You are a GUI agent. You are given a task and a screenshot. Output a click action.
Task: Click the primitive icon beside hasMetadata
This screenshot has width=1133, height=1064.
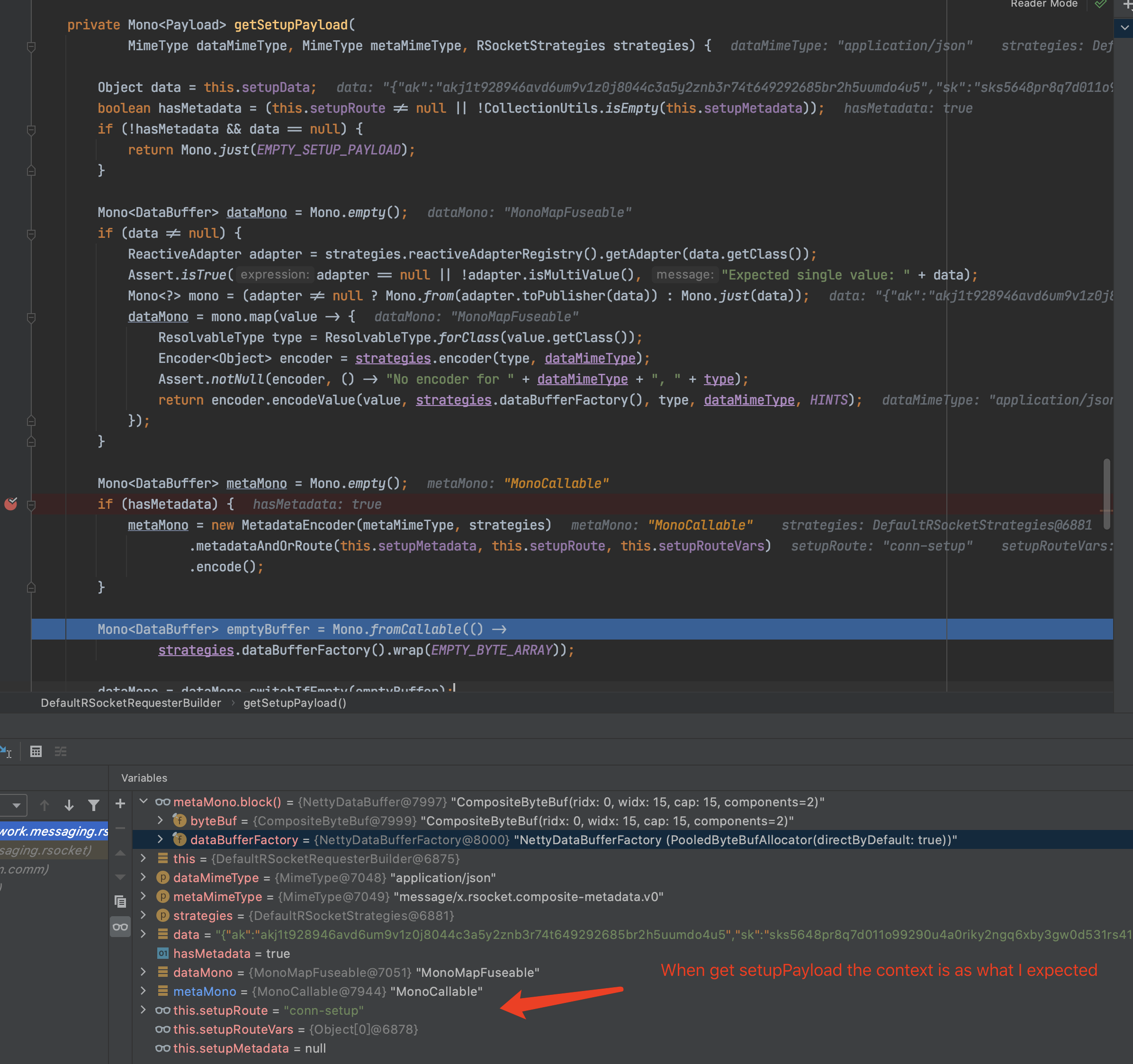[162, 954]
